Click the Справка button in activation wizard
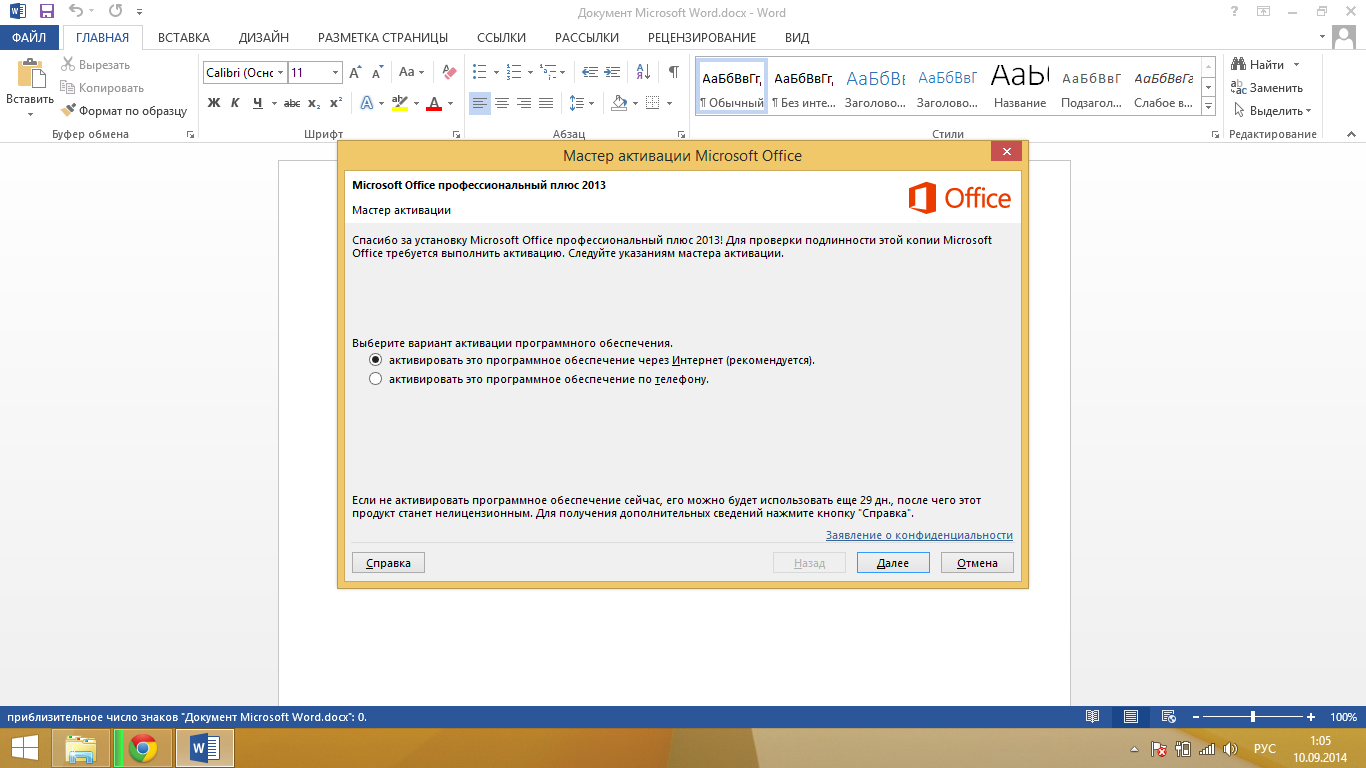Viewport: 1366px width, 768px height. [x=388, y=563]
